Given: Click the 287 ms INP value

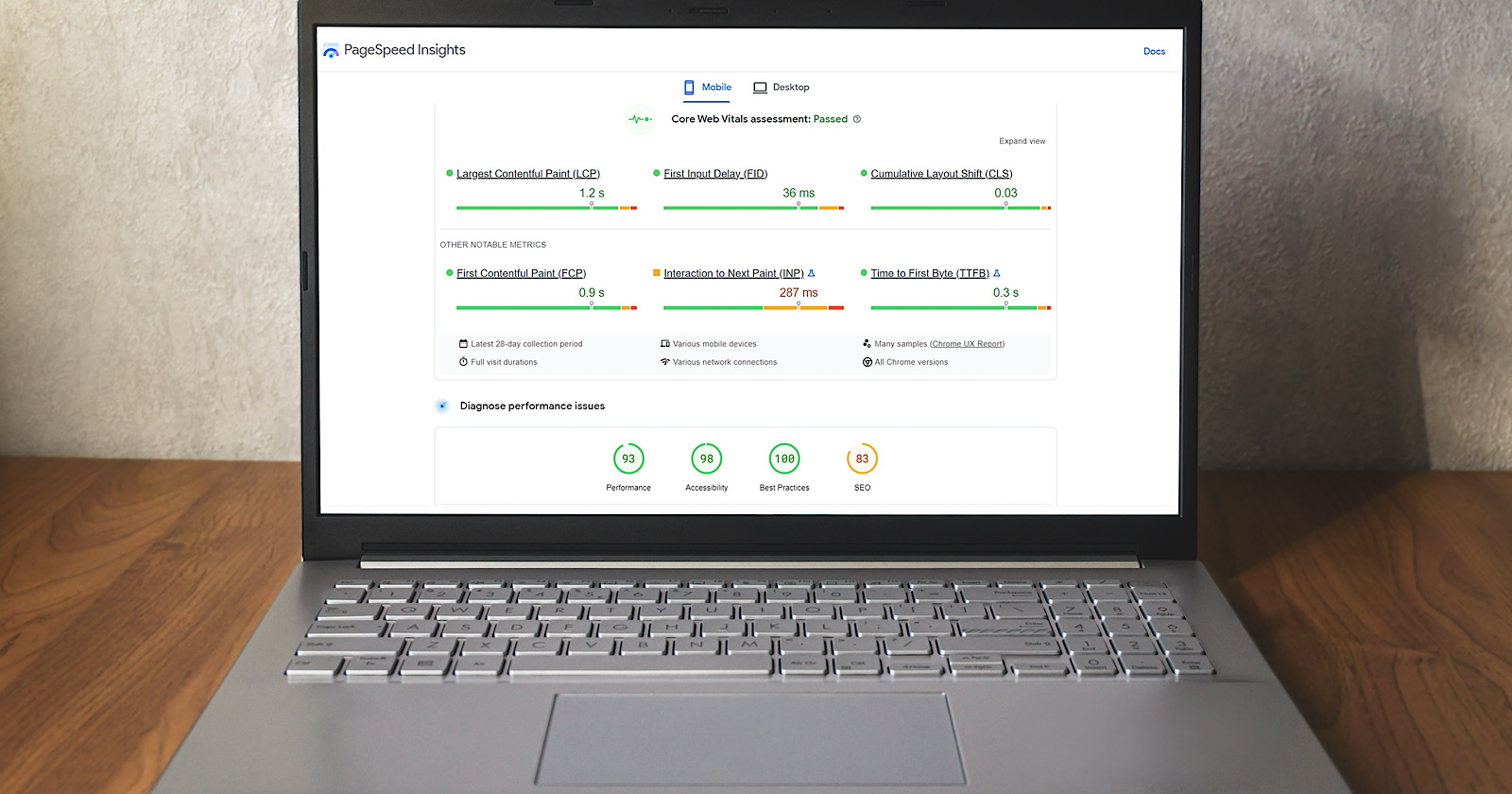Looking at the screenshot, I should pos(799,293).
